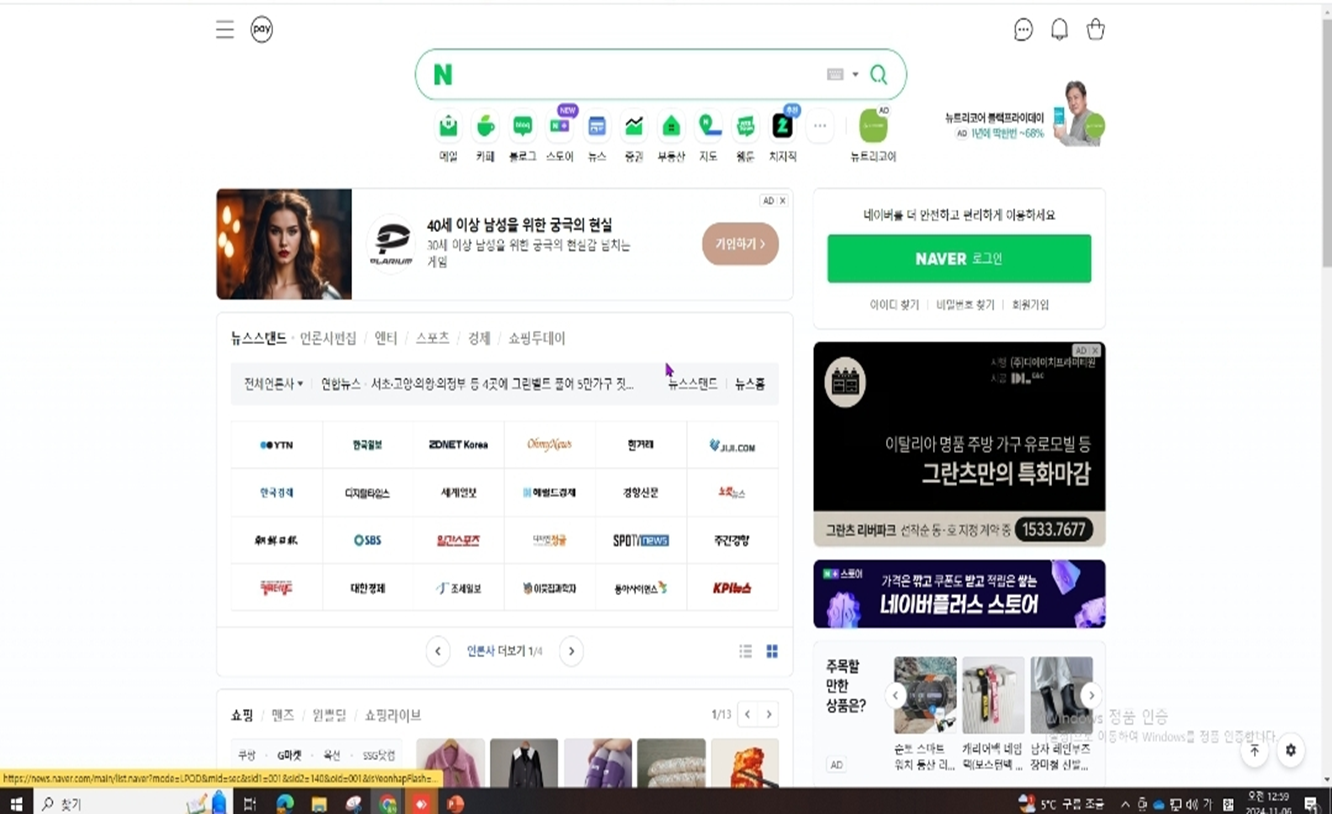Open the 네이버플러스 스토어 banner
This screenshot has height=814, width=1332.
point(959,594)
